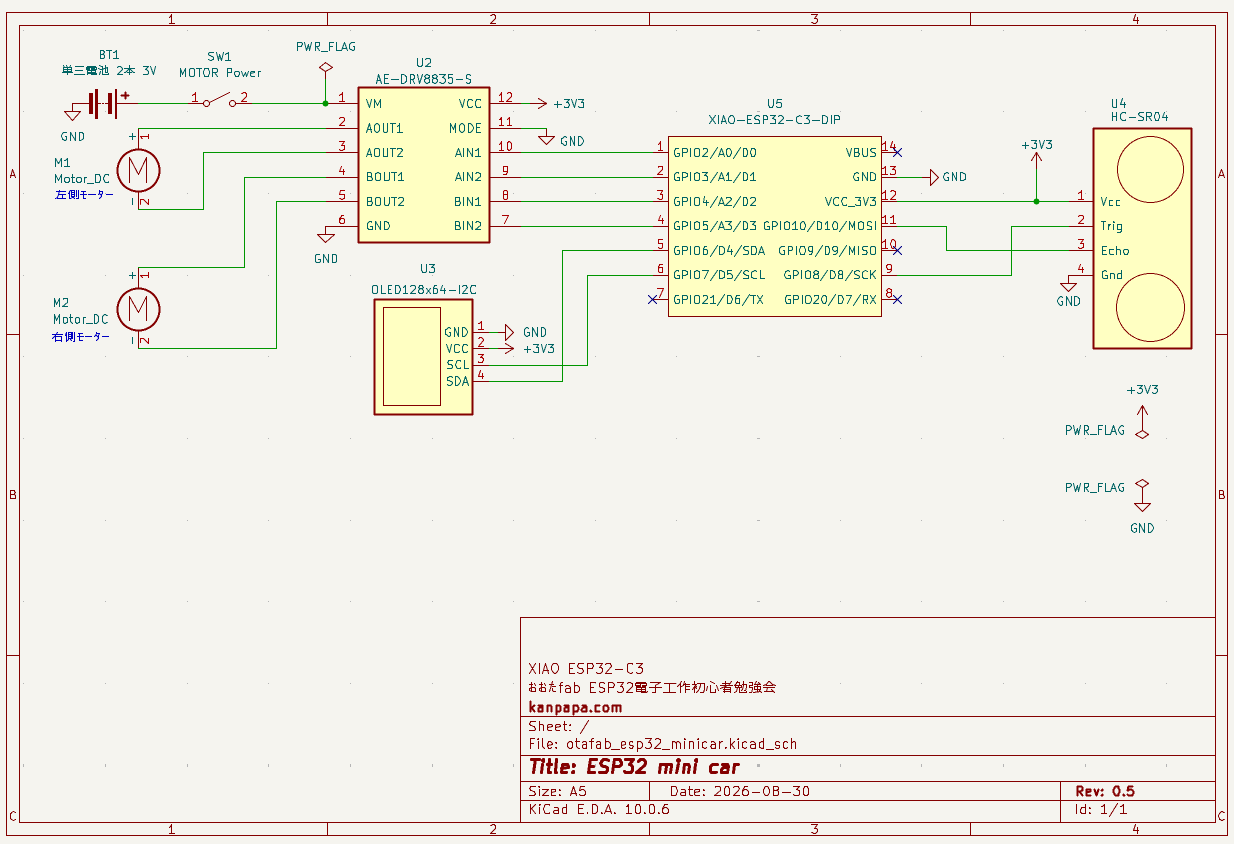The width and height of the screenshot is (1234, 844).
Task: Select the XIAO-ESP32-C3-DIP value label
Action: tap(774, 119)
